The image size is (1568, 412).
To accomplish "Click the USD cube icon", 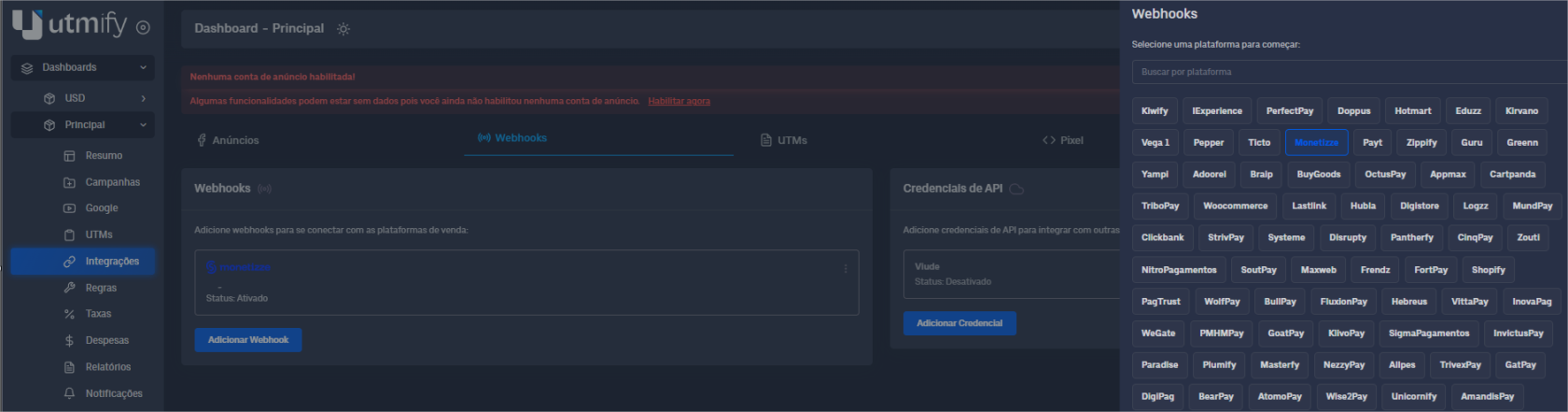I will [49, 98].
